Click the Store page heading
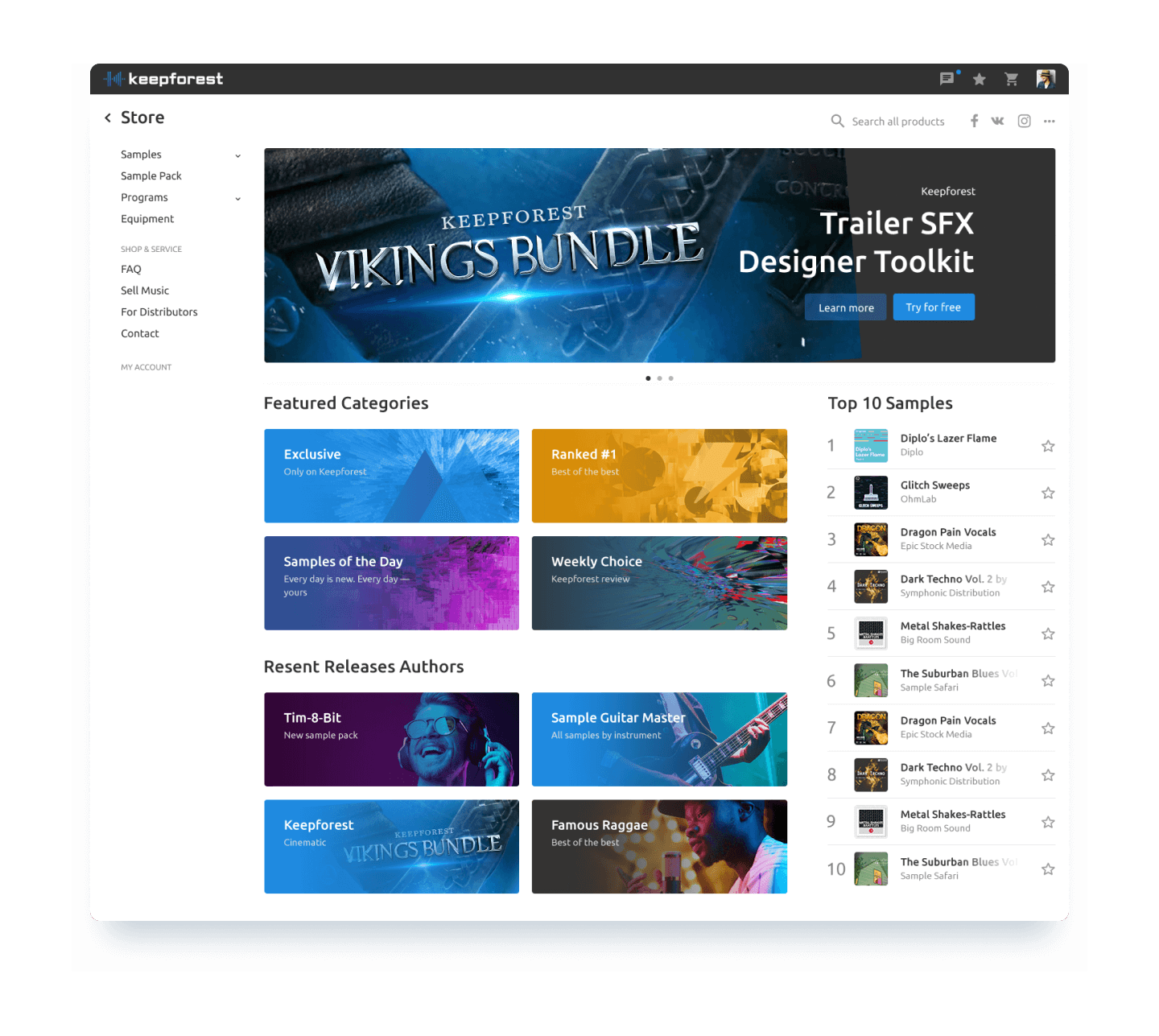This screenshot has height=1036, width=1159. pos(142,118)
